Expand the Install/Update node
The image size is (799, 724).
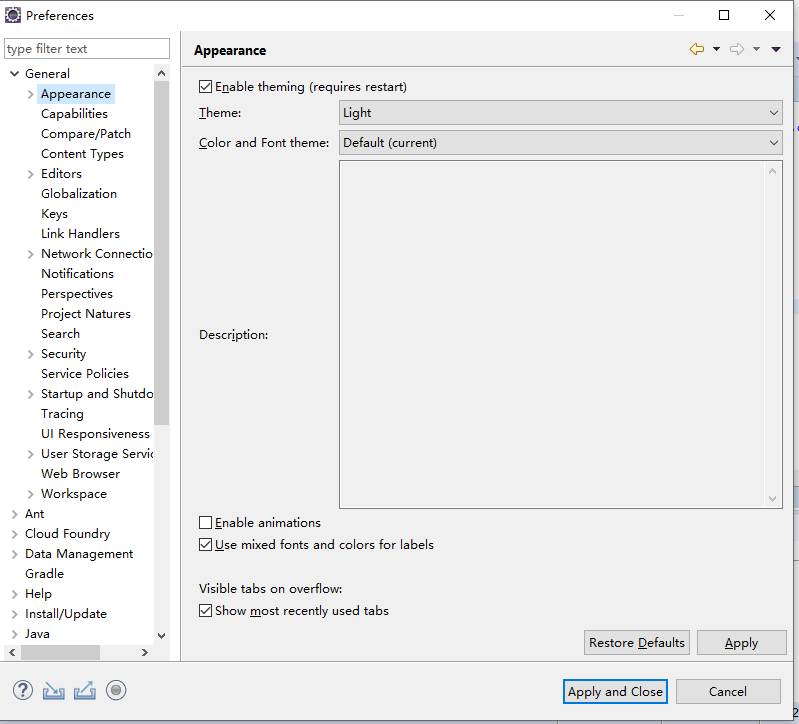coord(14,614)
